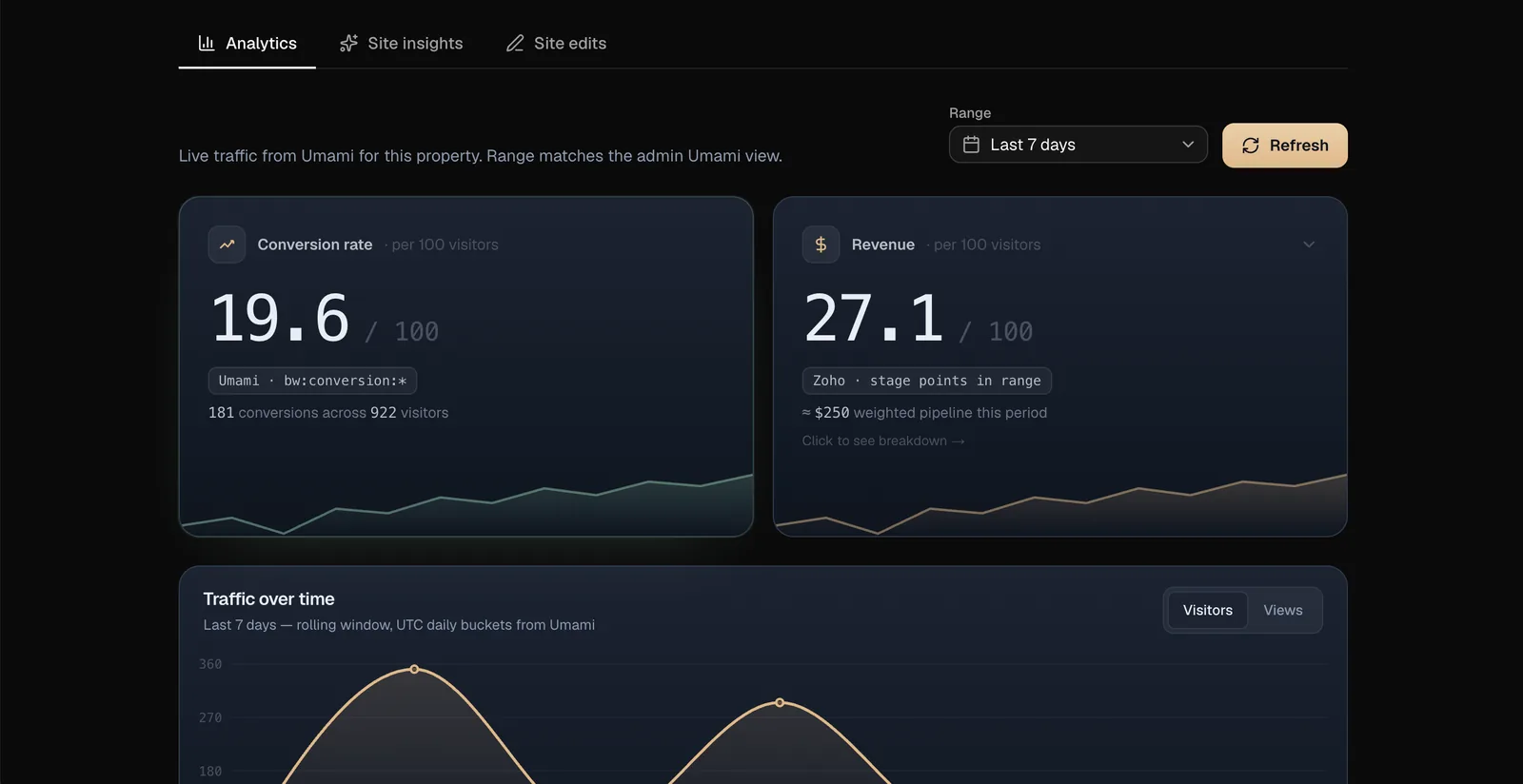Click the Revenue dollar sign icon

pos(821,245)
